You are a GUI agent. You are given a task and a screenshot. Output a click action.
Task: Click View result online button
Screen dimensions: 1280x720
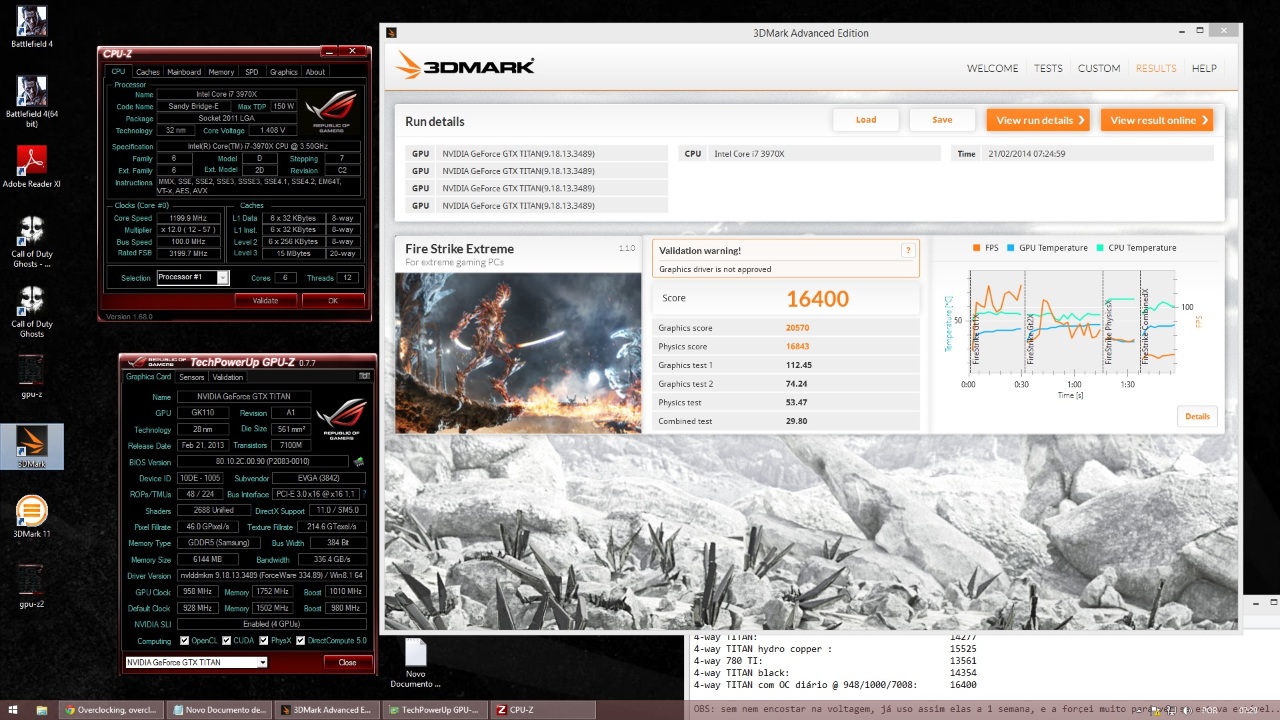1157,120
